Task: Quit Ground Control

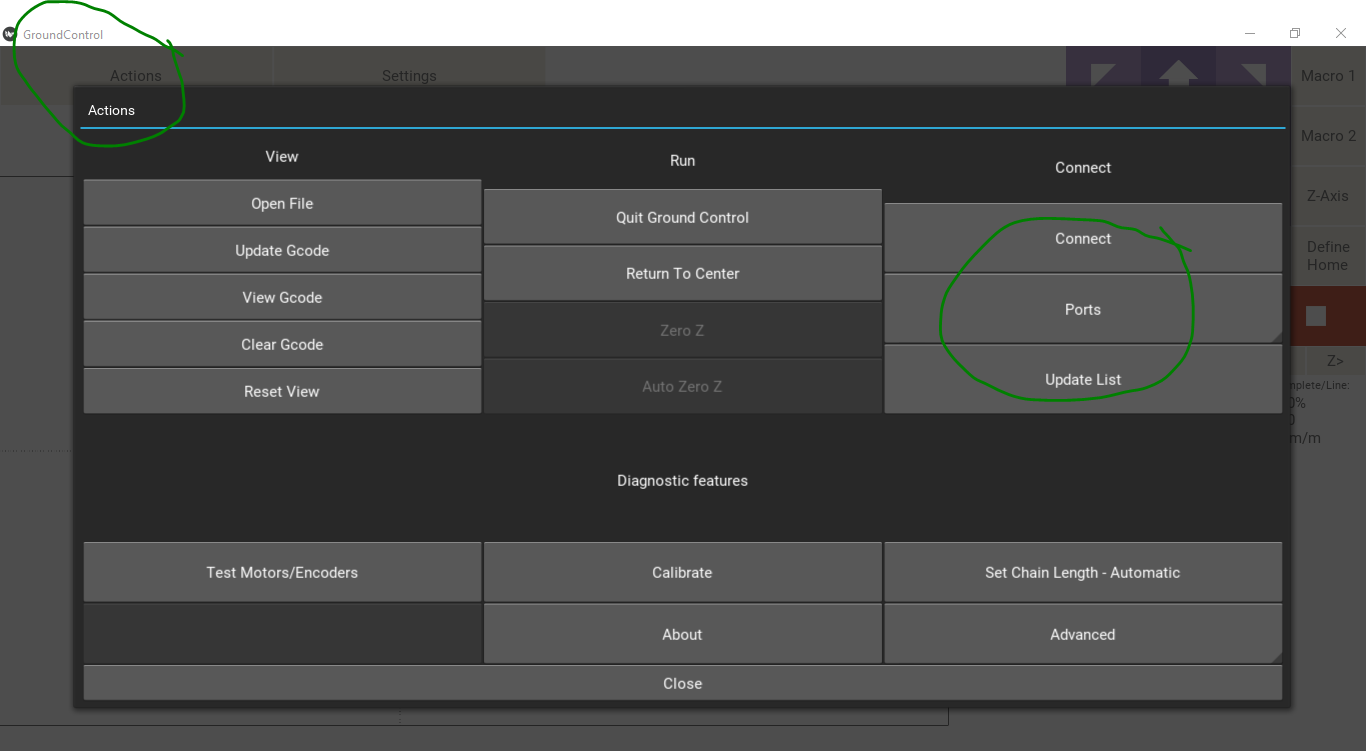Action: coord(682,217)
